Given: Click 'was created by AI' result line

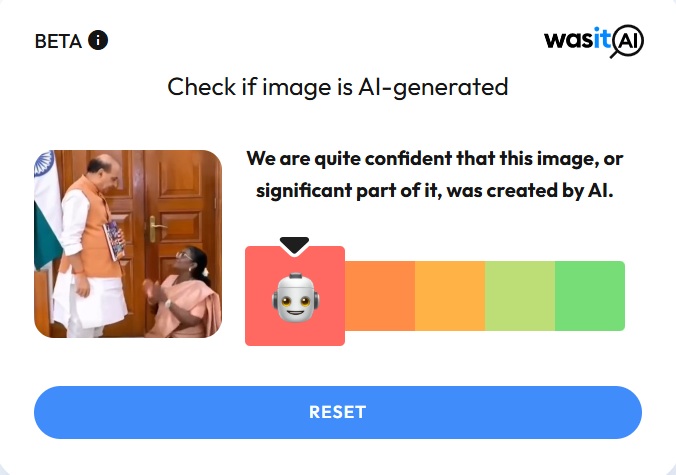Looking at the screenshot, I should click(530, 191).
